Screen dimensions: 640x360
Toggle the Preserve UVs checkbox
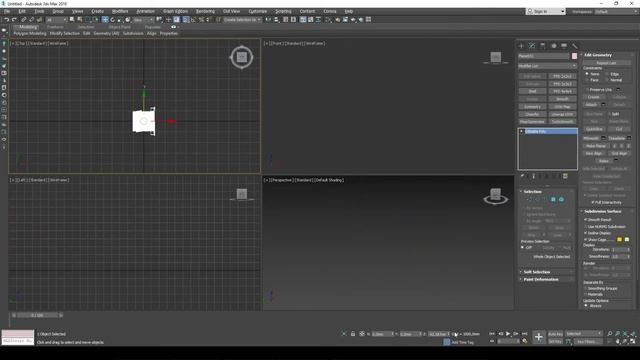[x=587, y=89]
